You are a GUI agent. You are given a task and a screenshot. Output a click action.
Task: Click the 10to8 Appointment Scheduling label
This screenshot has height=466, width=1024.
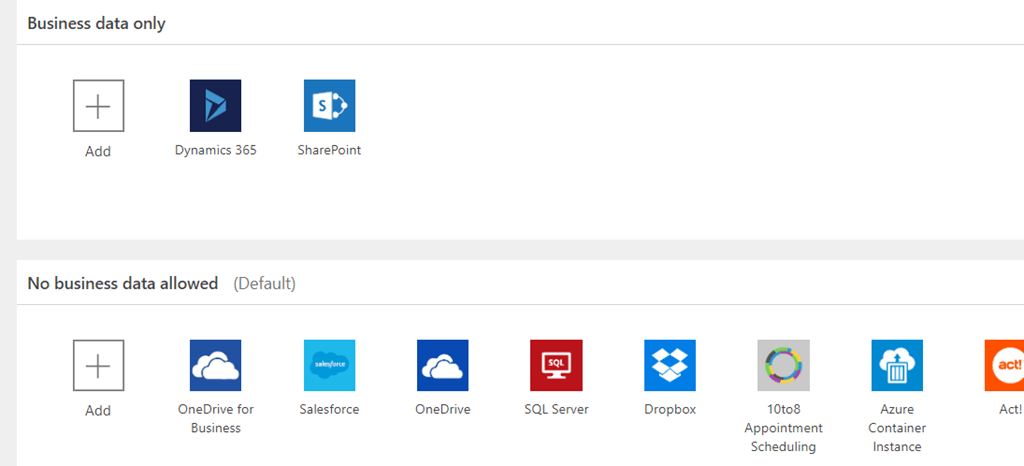click(784, 428)
